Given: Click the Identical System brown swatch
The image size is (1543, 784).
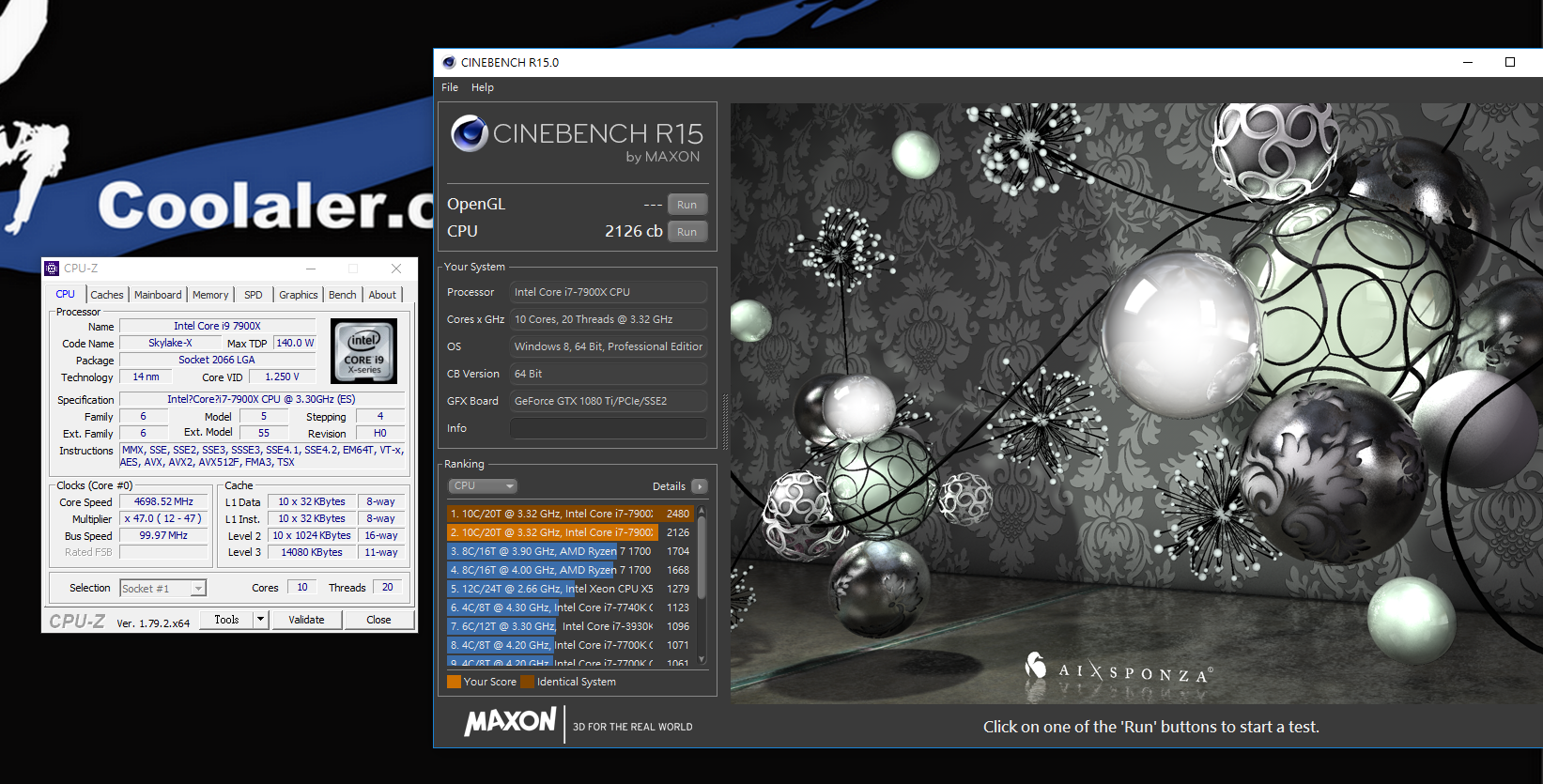Looking at the screenshot, I should pyautogui.click(x=528, y=682).
